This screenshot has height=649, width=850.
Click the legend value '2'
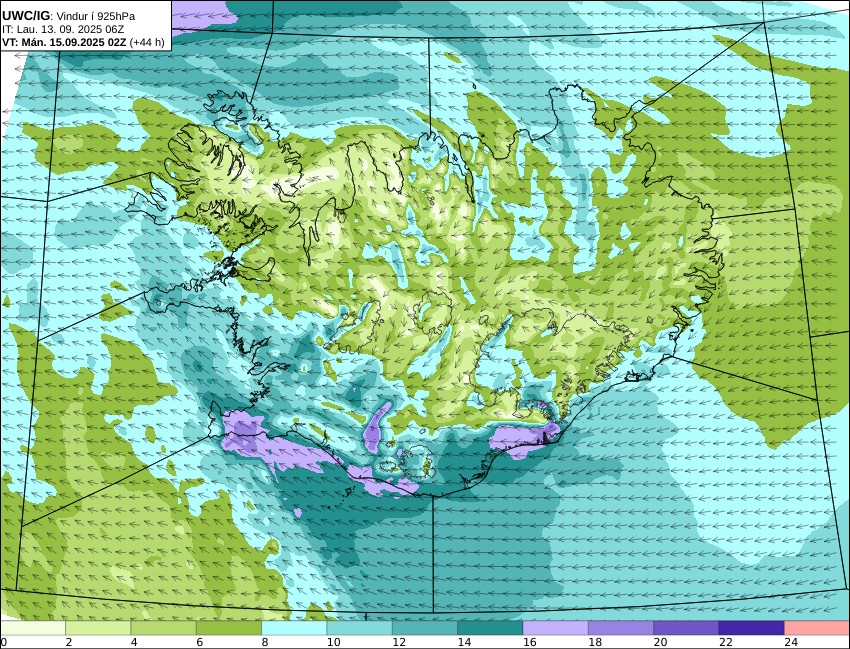tap(68, 642)
